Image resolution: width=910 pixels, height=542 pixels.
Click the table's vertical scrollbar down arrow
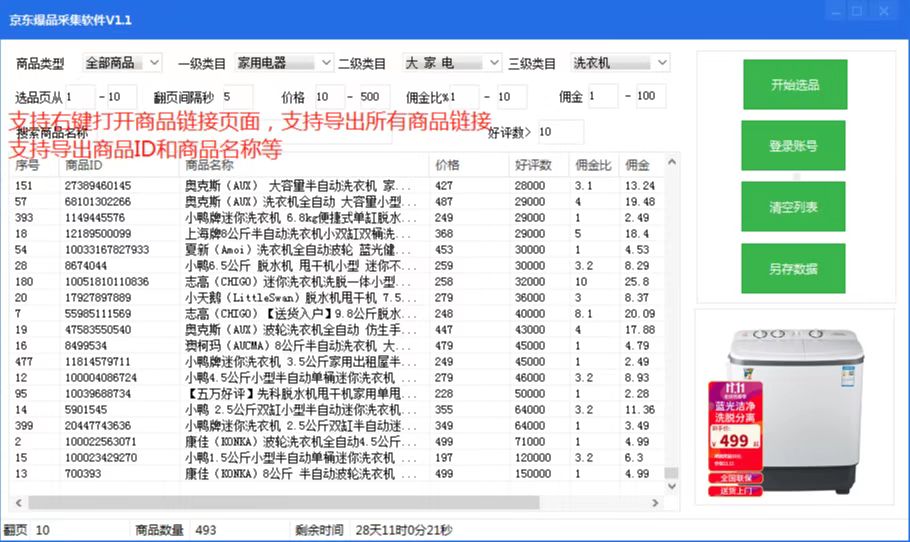click(x=671, y=486)
